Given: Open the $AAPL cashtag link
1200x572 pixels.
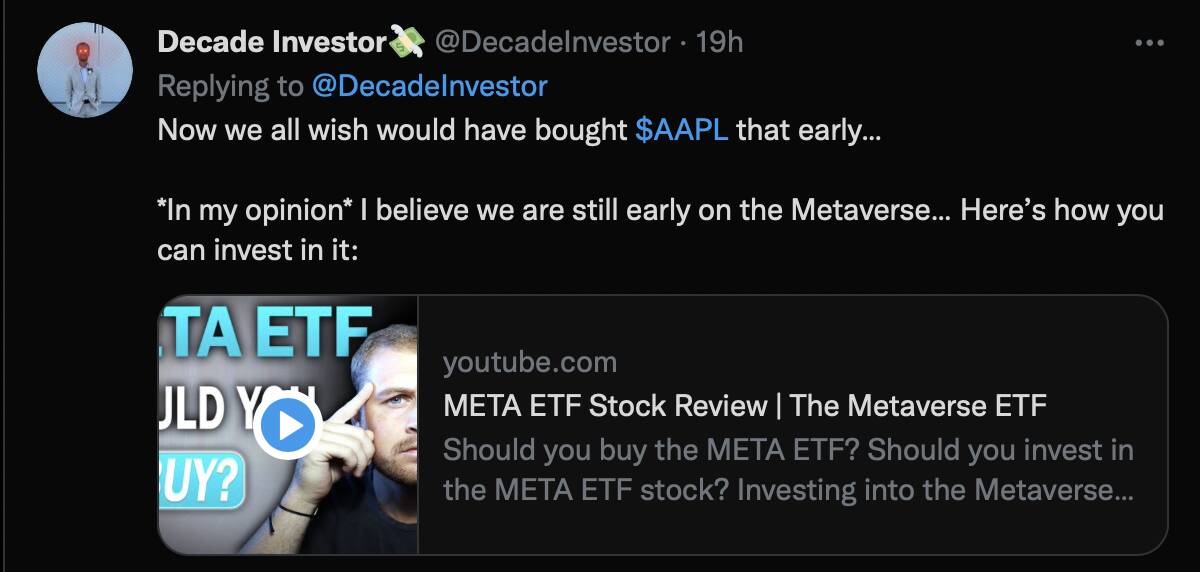Looking at the screenshot, I should coord(681,132).
